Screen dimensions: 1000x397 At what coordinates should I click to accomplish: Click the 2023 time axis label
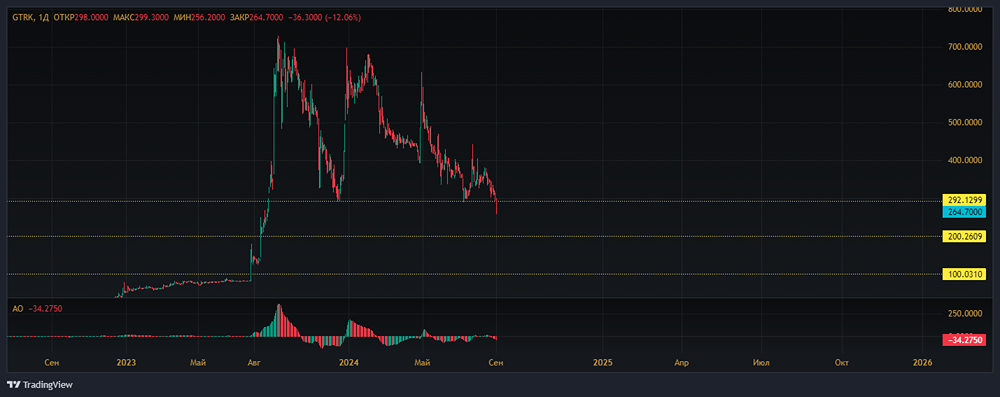tap(126, 363)
